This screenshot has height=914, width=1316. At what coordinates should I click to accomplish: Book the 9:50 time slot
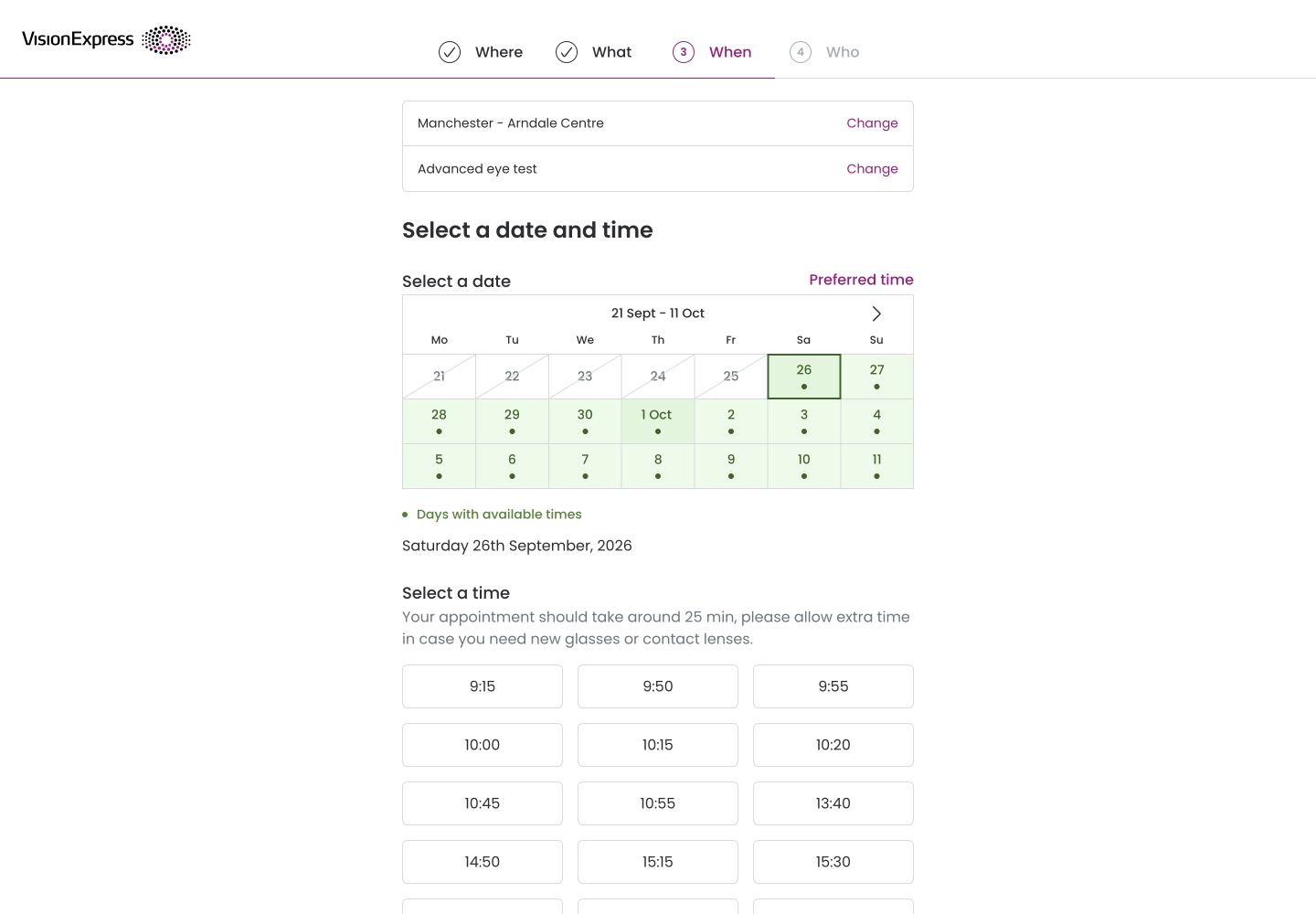point(658,686)
